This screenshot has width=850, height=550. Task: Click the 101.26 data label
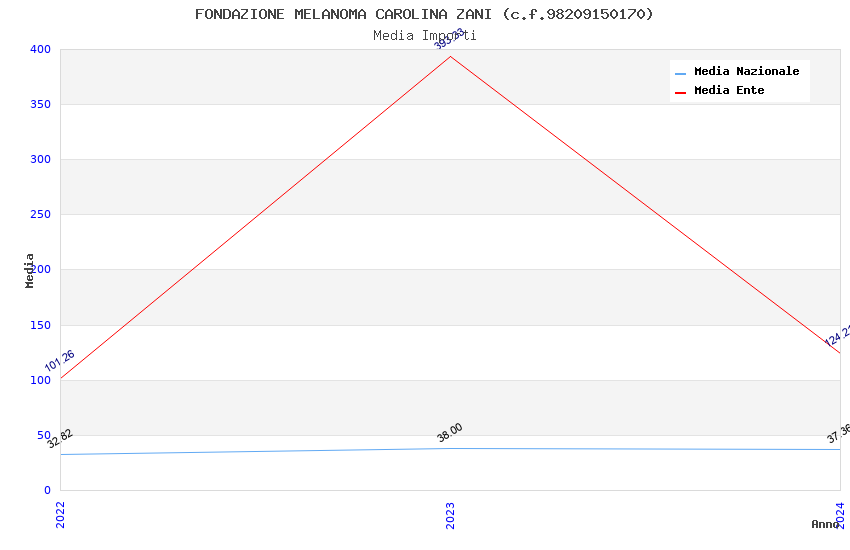[x=60, y=361]
